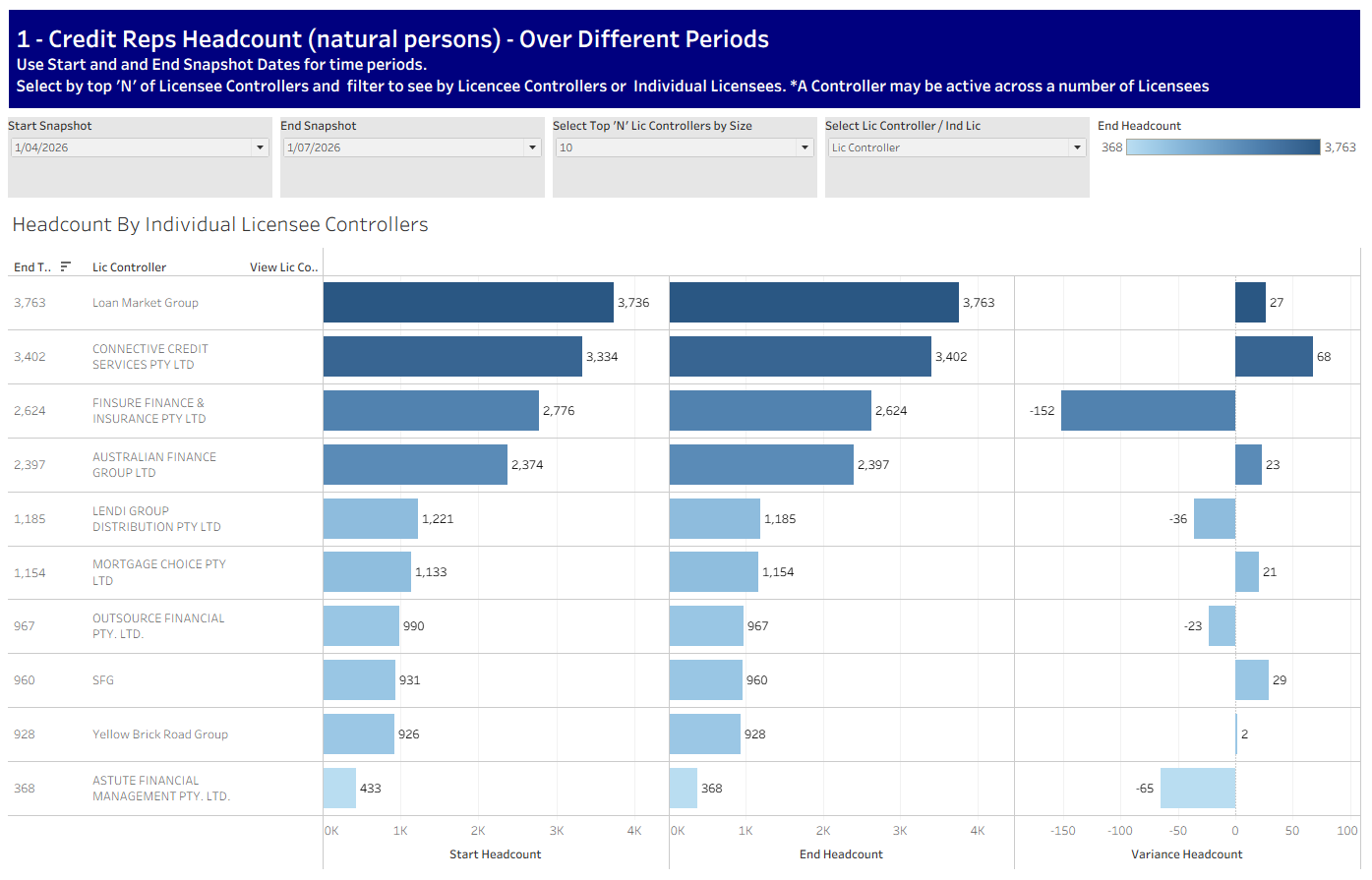The width and height of the screenshot is (1372, 880).
Task: Click the -152 variance bar
Action: (x=1149, y=411)
